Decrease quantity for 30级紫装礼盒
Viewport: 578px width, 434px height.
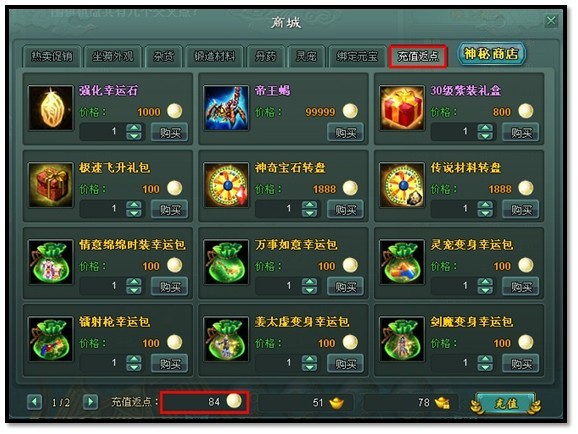(485, 136)
